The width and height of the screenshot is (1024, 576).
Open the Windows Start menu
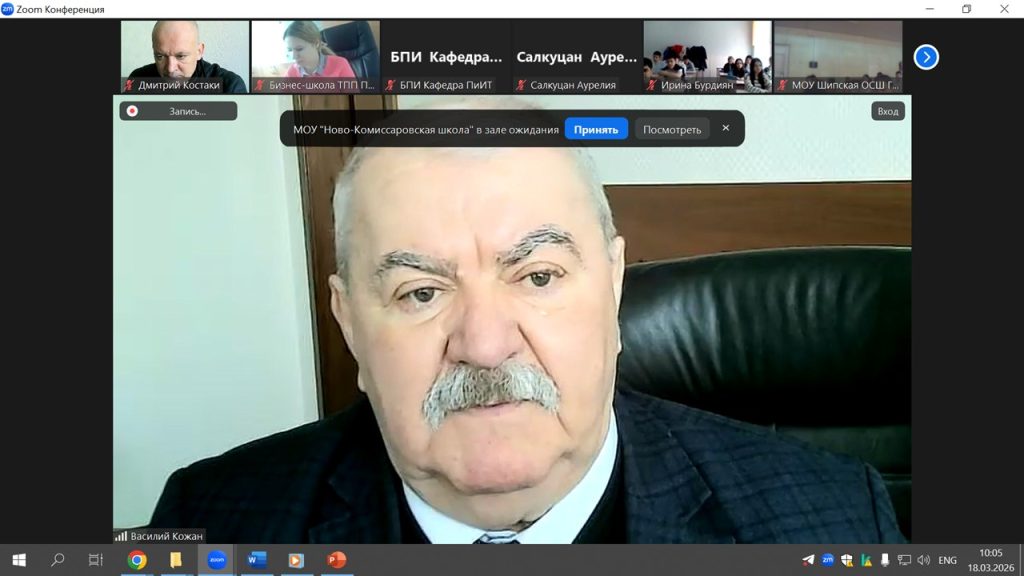(x=18, y=560)
